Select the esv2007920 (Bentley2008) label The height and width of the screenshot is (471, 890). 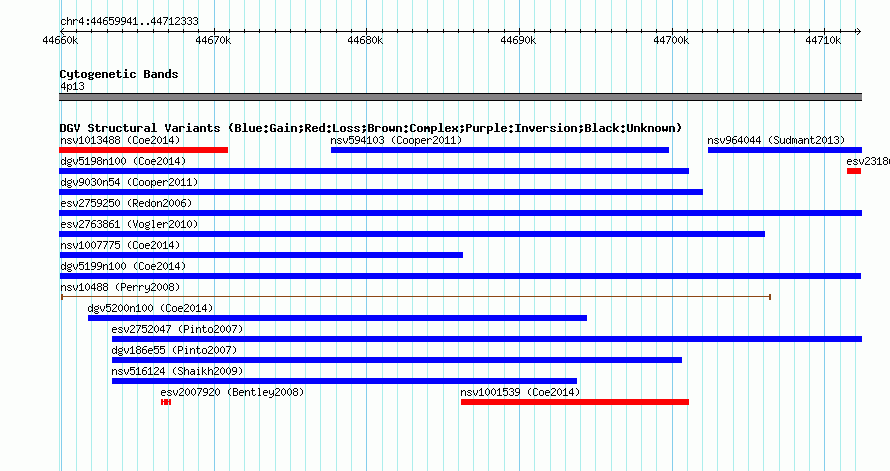click(x=232, y=392)
